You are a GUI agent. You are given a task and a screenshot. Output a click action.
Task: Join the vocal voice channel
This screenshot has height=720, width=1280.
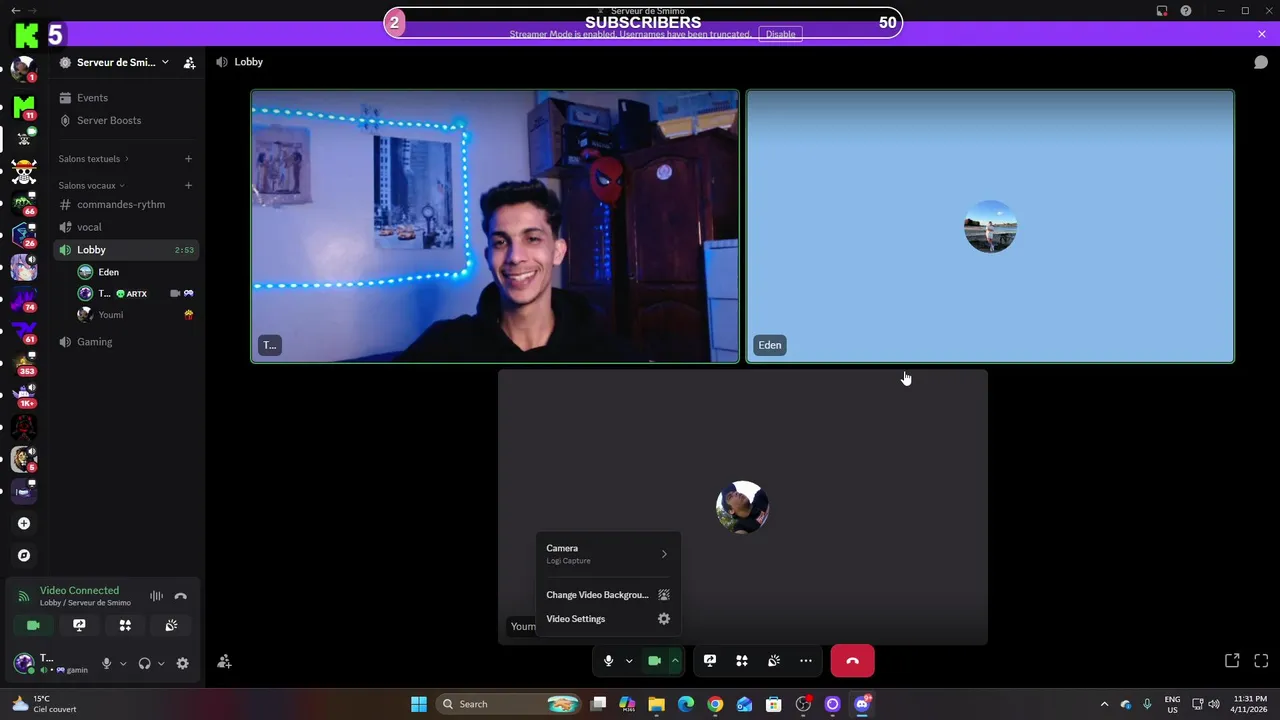pos(127,227)
